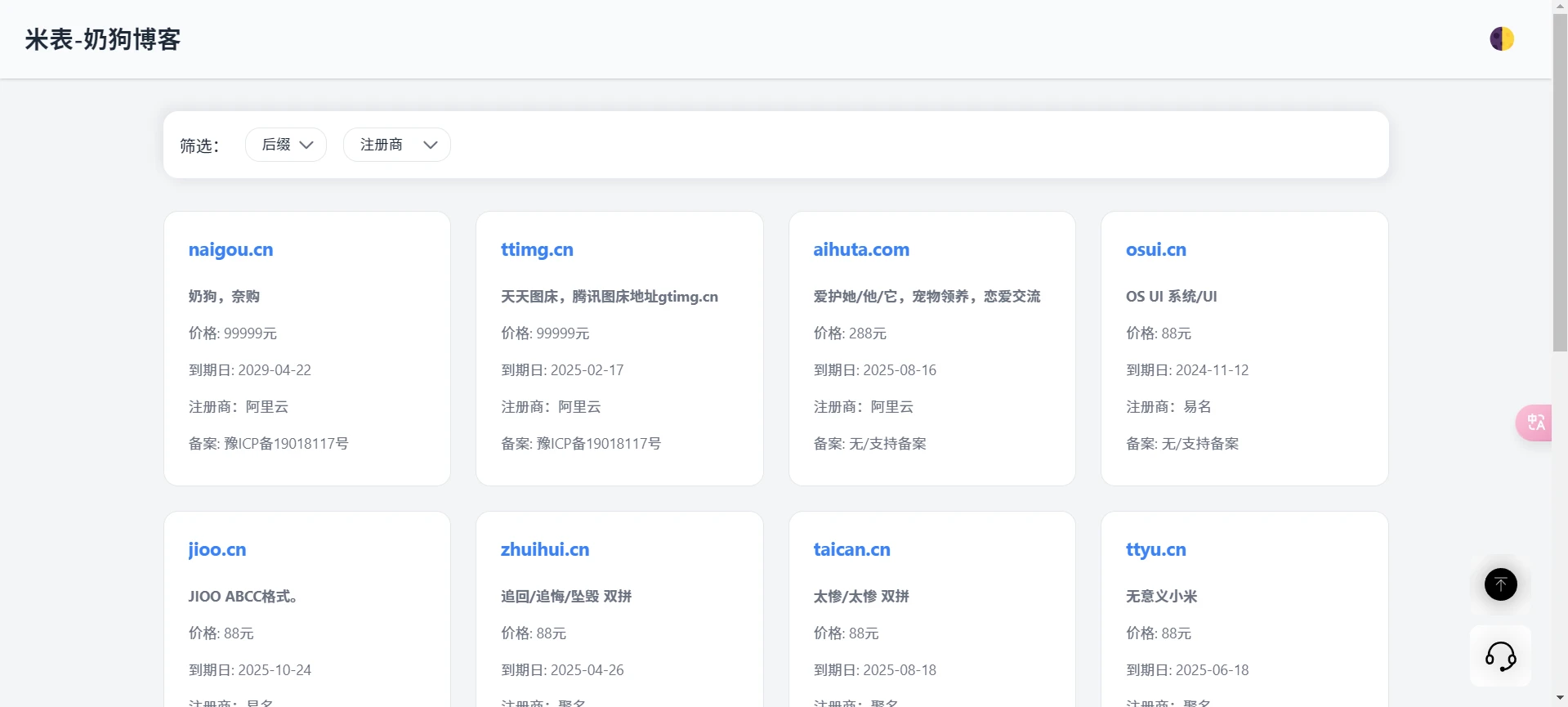Open the customer service headset icon
1568x707 pixels.
point(1500,656)
